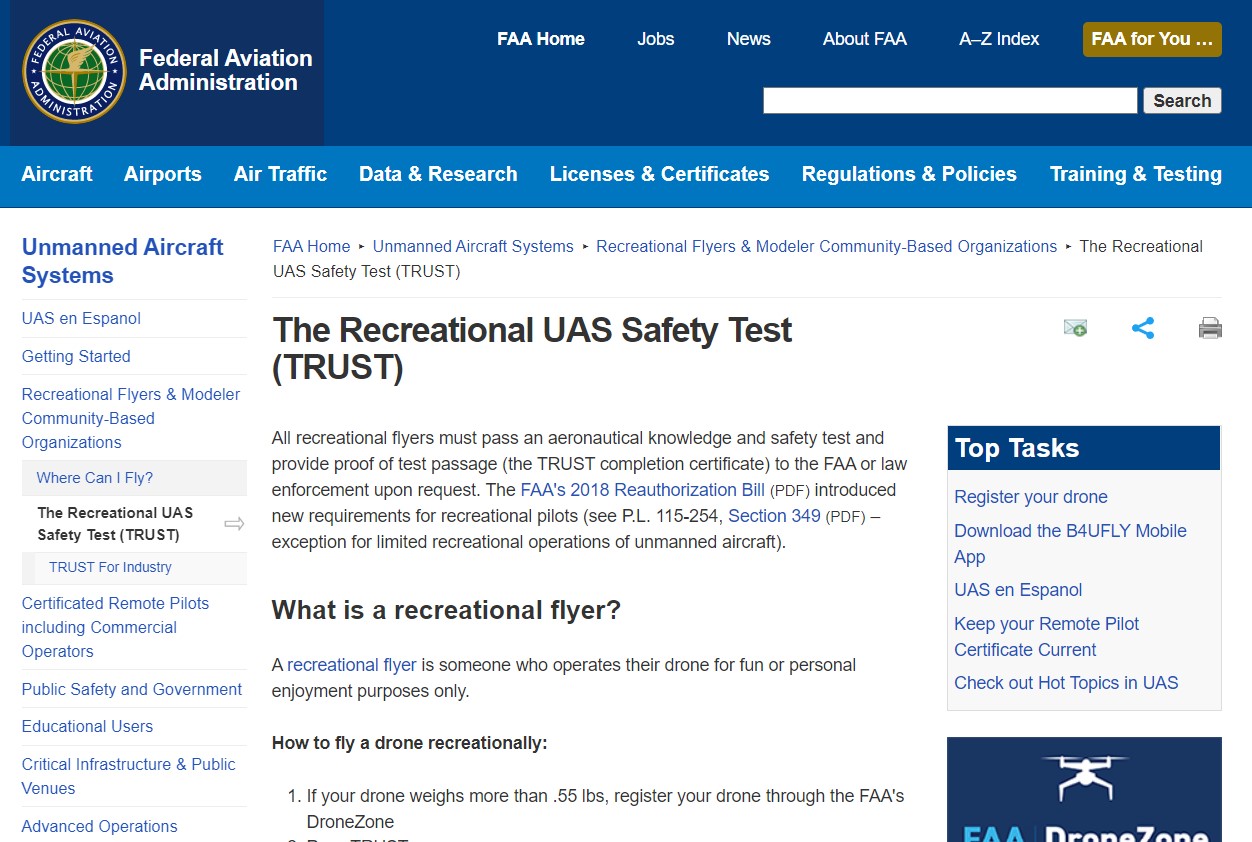Select The Recreational UAS Safety Test sidebar item
The height and width of the screenshot is (842, 1252).
115,524
